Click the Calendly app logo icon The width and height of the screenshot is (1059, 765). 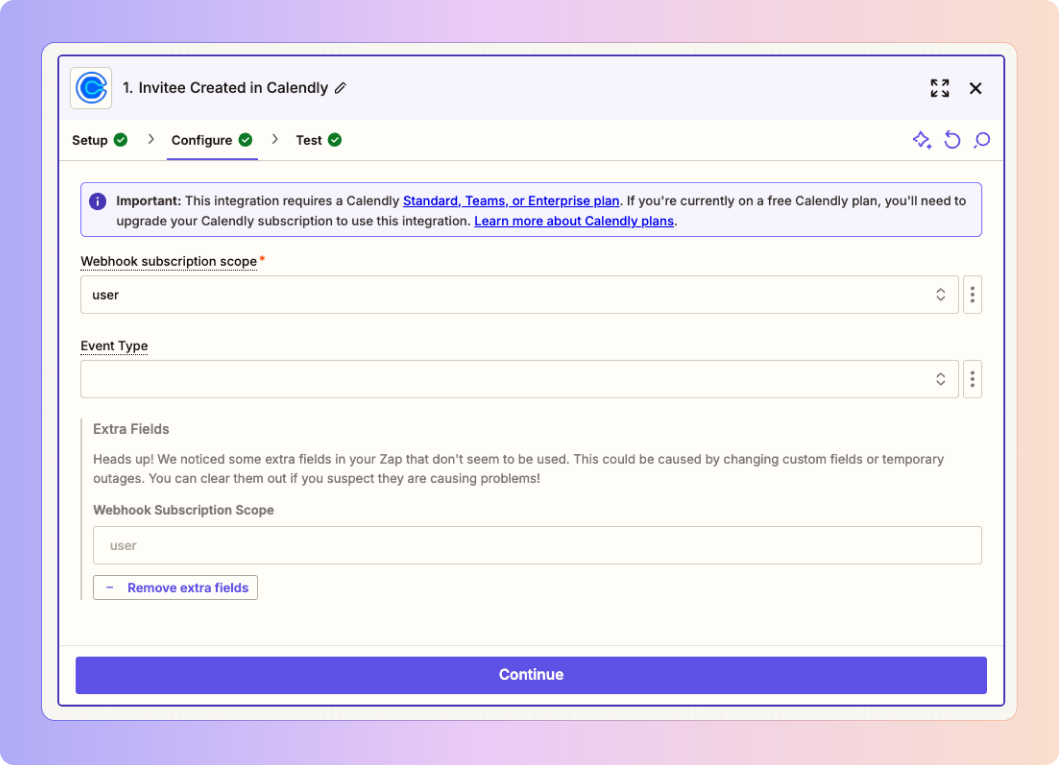pyautogui.click(x=91, y=88)
